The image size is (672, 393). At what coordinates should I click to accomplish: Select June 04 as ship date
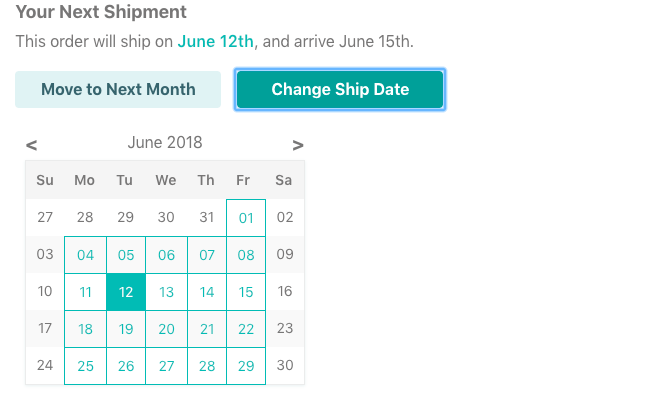[85, 255]
